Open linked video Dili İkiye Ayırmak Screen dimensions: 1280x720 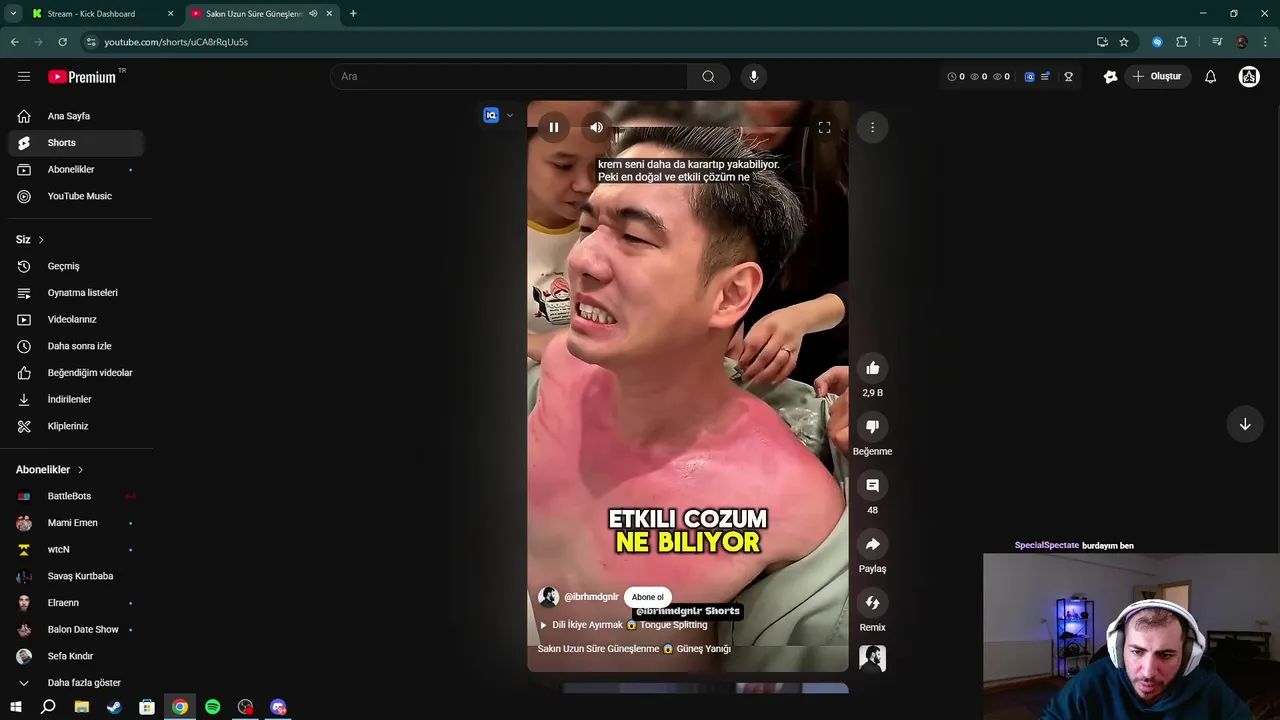coord(623,625)
